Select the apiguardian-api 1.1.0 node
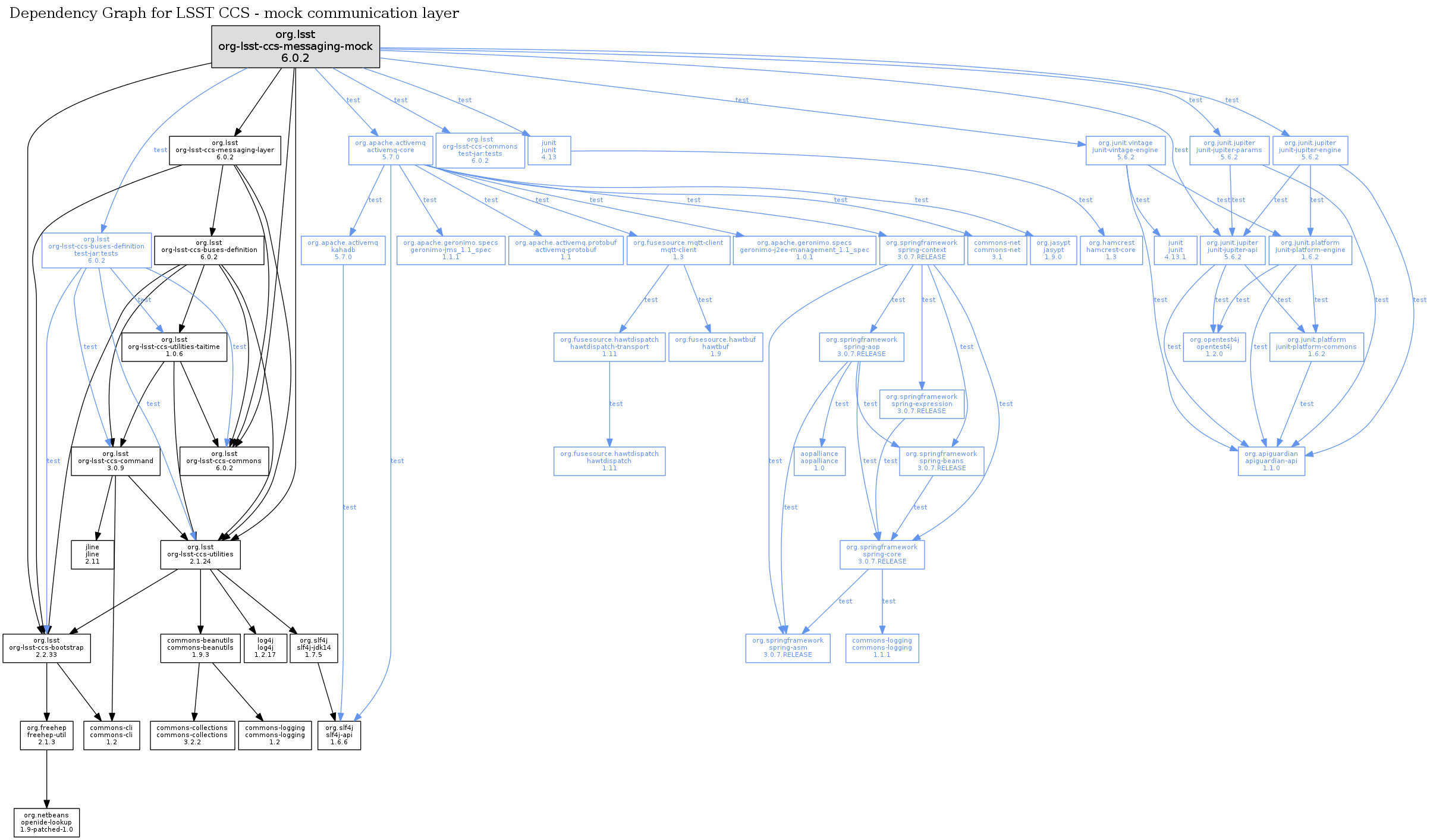This screenshot has width=1430, height=840. click(1271, 461)
